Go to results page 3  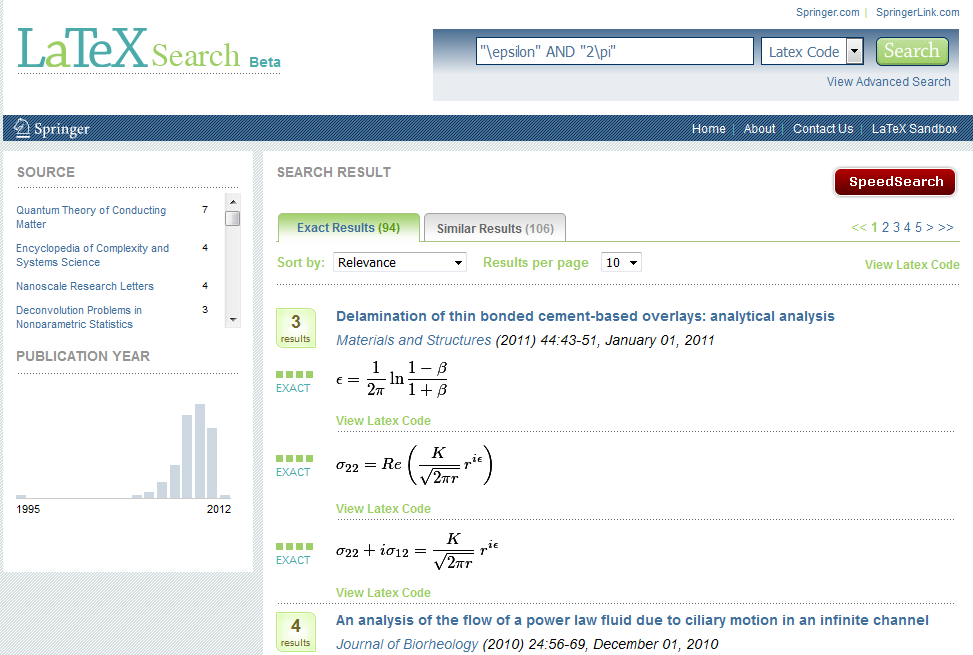tap(896, 228)
